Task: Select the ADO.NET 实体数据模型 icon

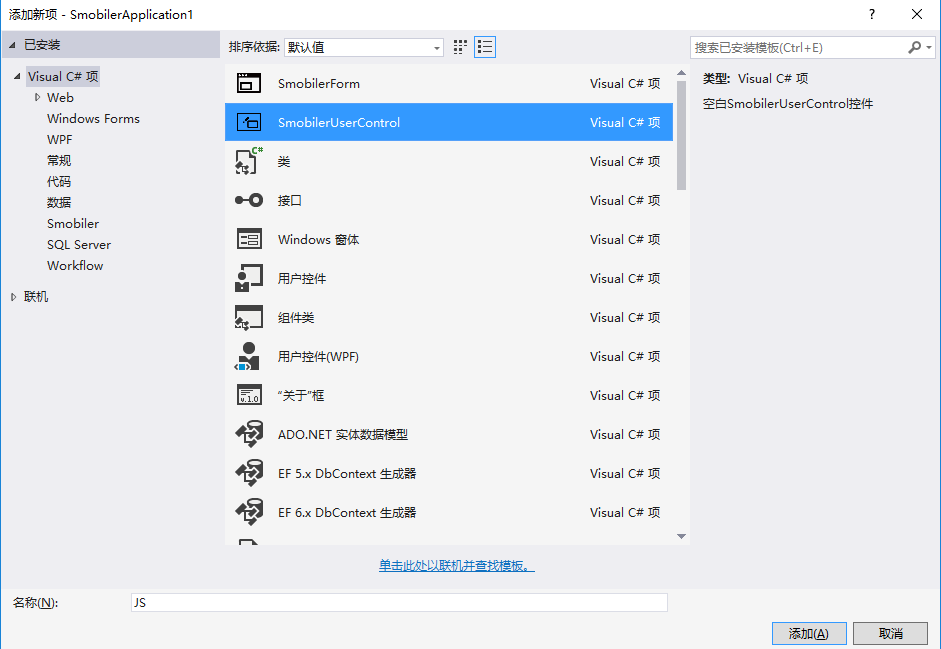Action: tap(249, 434)
